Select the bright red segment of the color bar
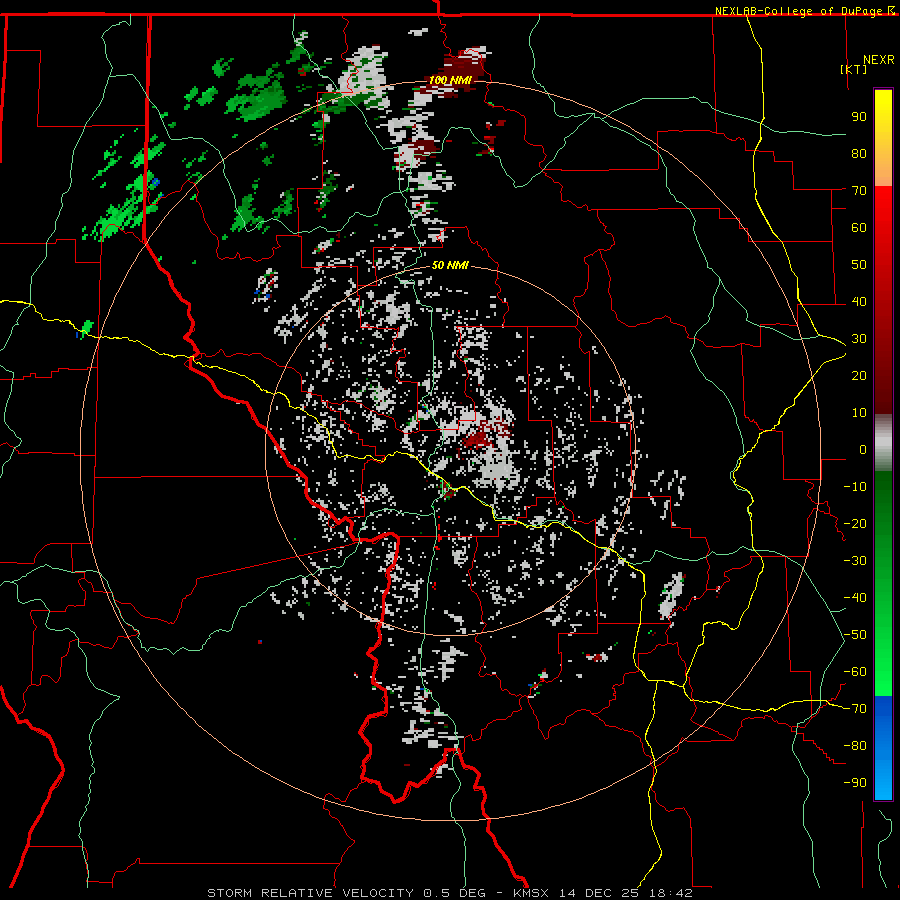 pos(883,215)
